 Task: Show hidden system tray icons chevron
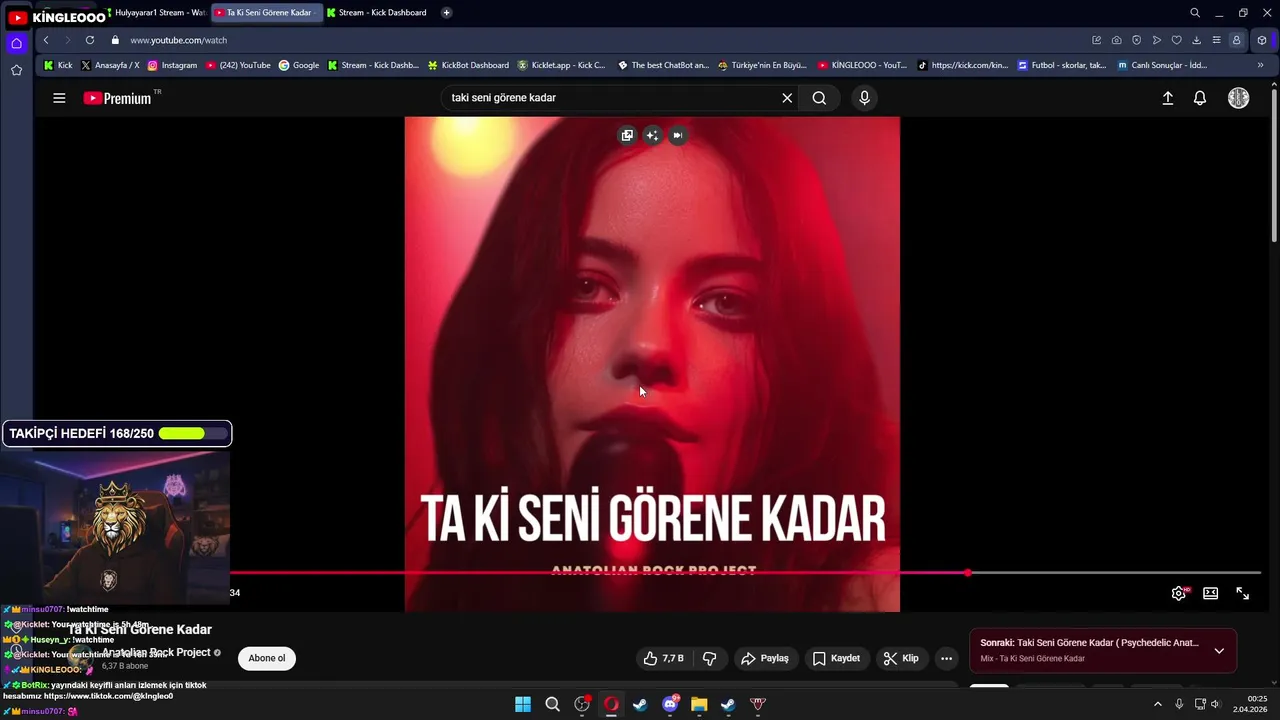pyautogui.click(x=1158, y=704)
